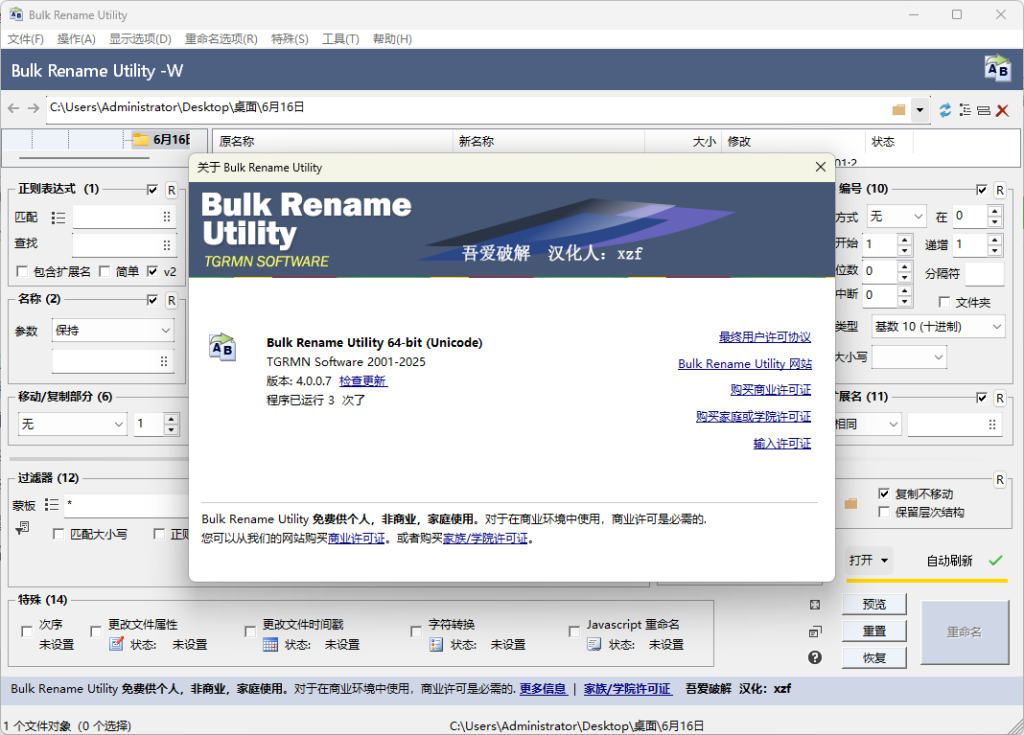Screen dimensions: 1024x735
Task: Toggle the 复制不移动 checkbox
Action: coord(883,494)
